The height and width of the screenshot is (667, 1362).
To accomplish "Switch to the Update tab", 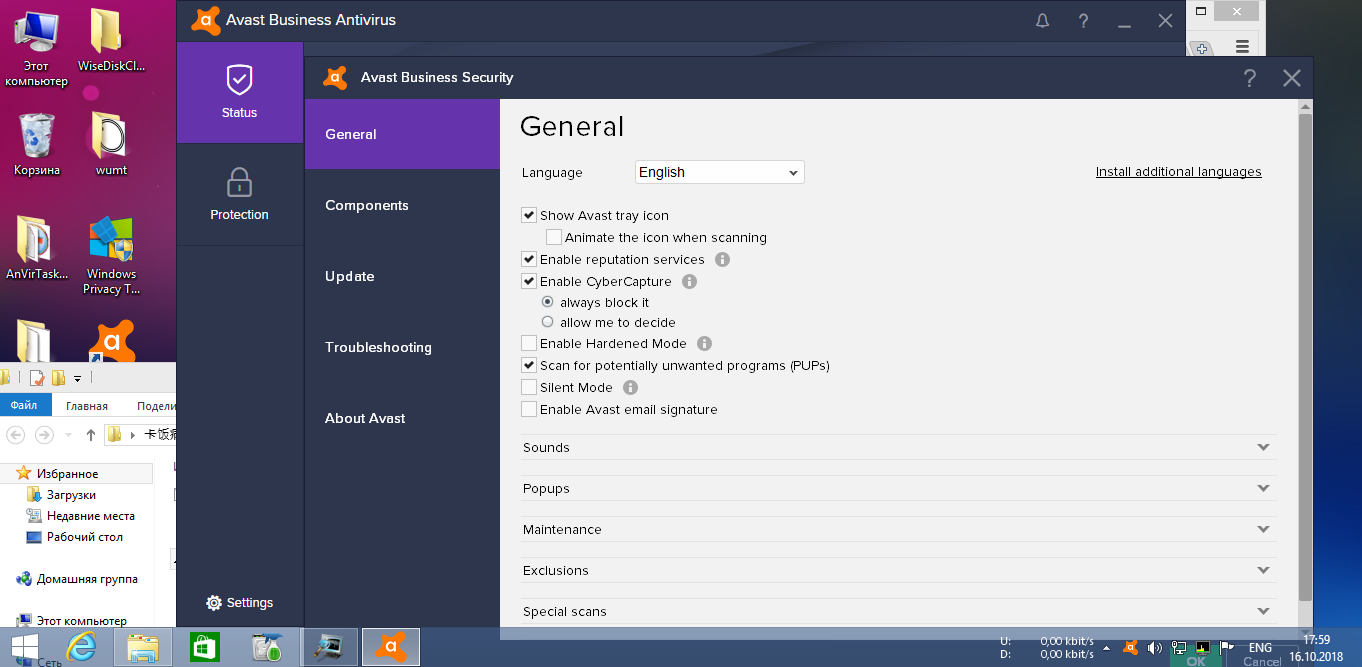I will (402, 276).
